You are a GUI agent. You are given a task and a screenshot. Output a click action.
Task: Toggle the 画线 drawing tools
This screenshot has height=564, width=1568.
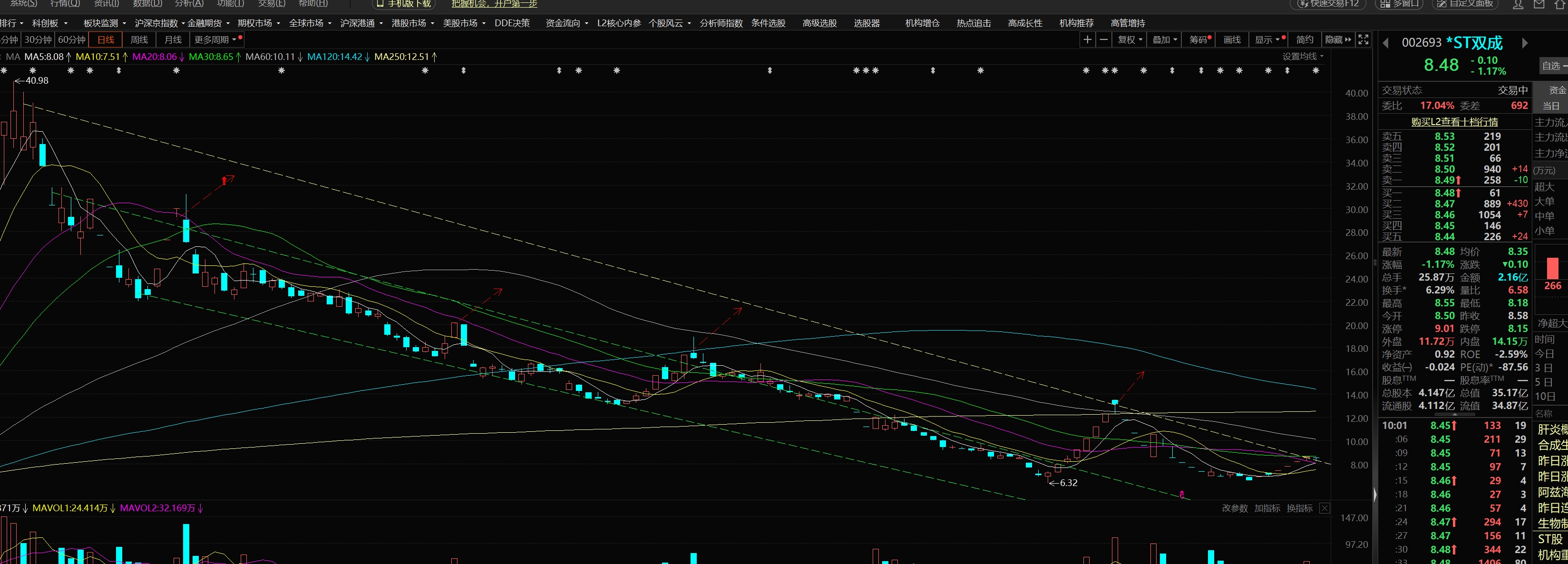coord(1232,39)
